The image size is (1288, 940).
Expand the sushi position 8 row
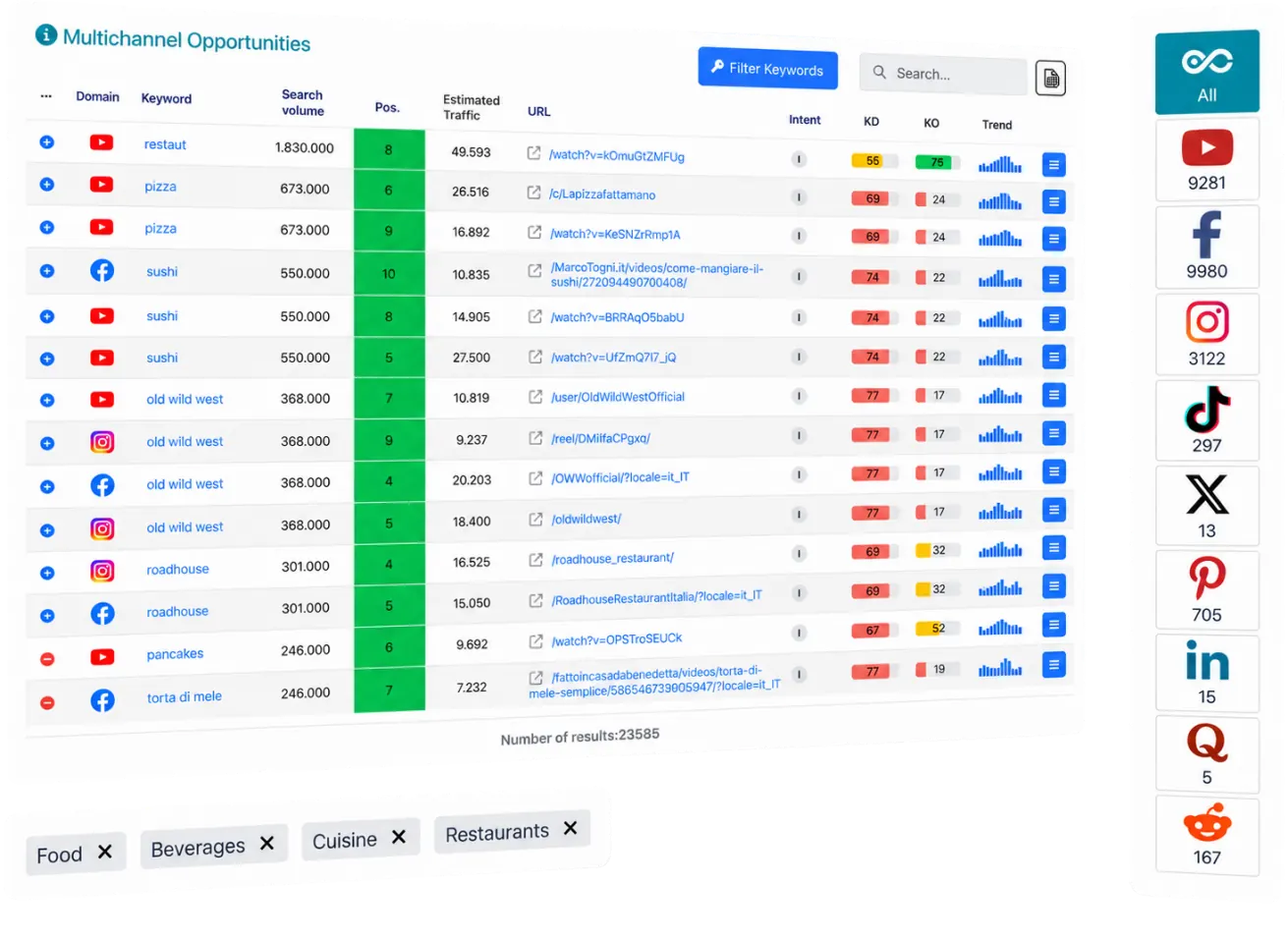tap(46, 316)
